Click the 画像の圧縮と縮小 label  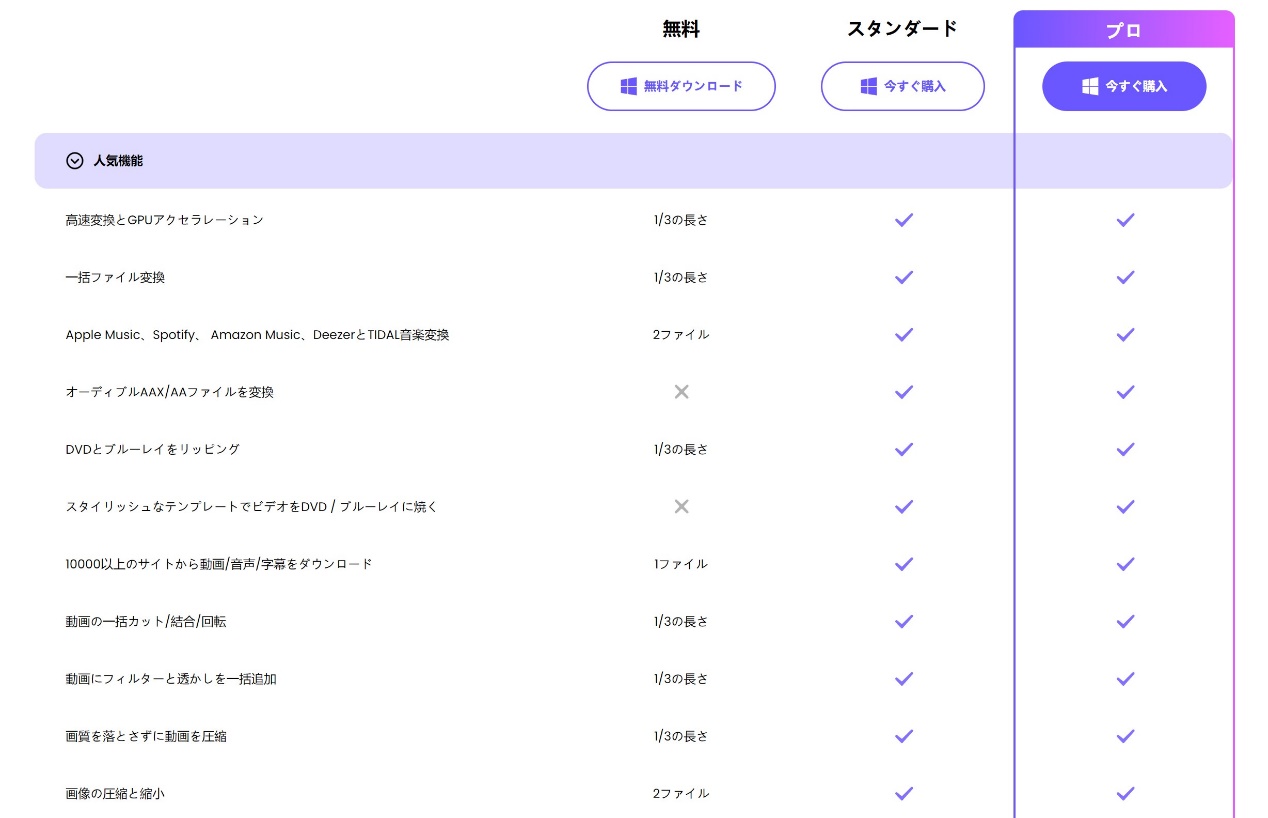point(115,794)
